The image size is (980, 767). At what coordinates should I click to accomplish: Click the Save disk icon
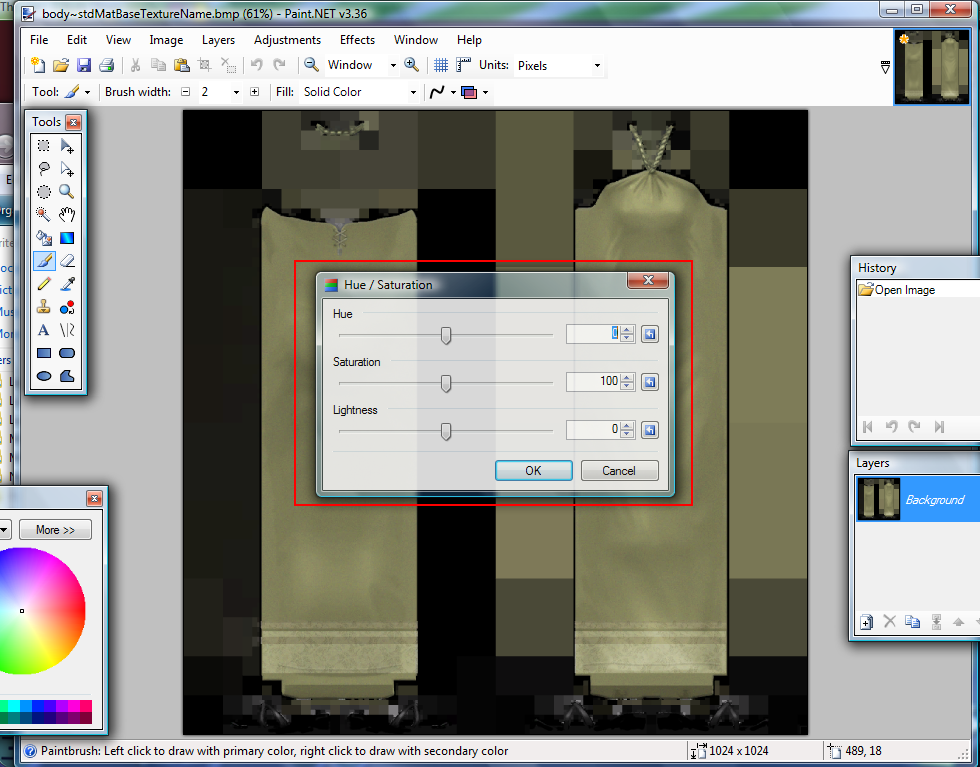[84, 65]
